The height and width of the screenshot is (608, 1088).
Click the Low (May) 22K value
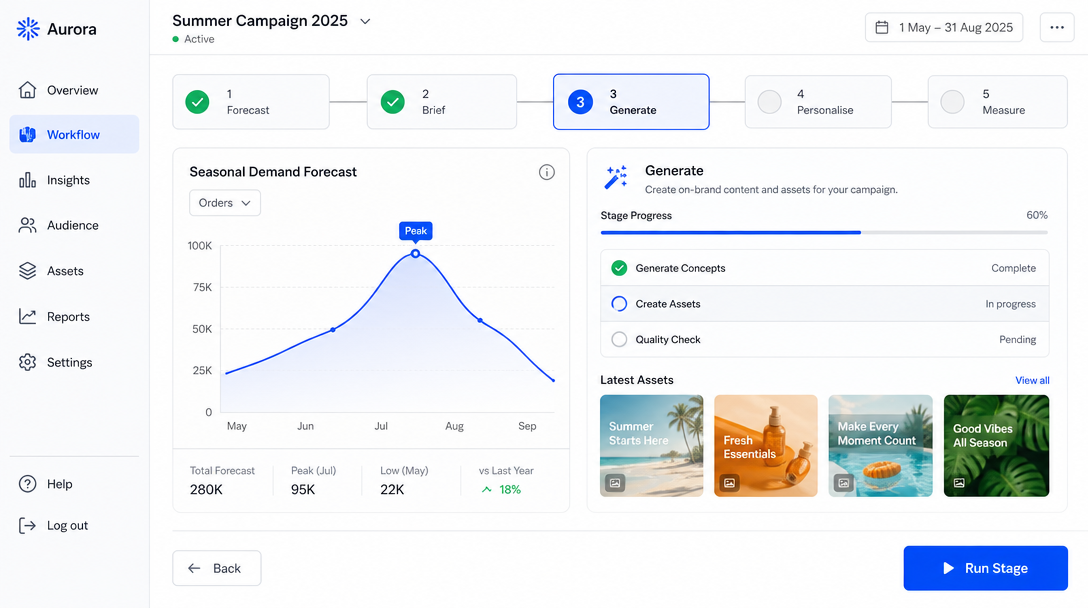click(x=392, y=490)
